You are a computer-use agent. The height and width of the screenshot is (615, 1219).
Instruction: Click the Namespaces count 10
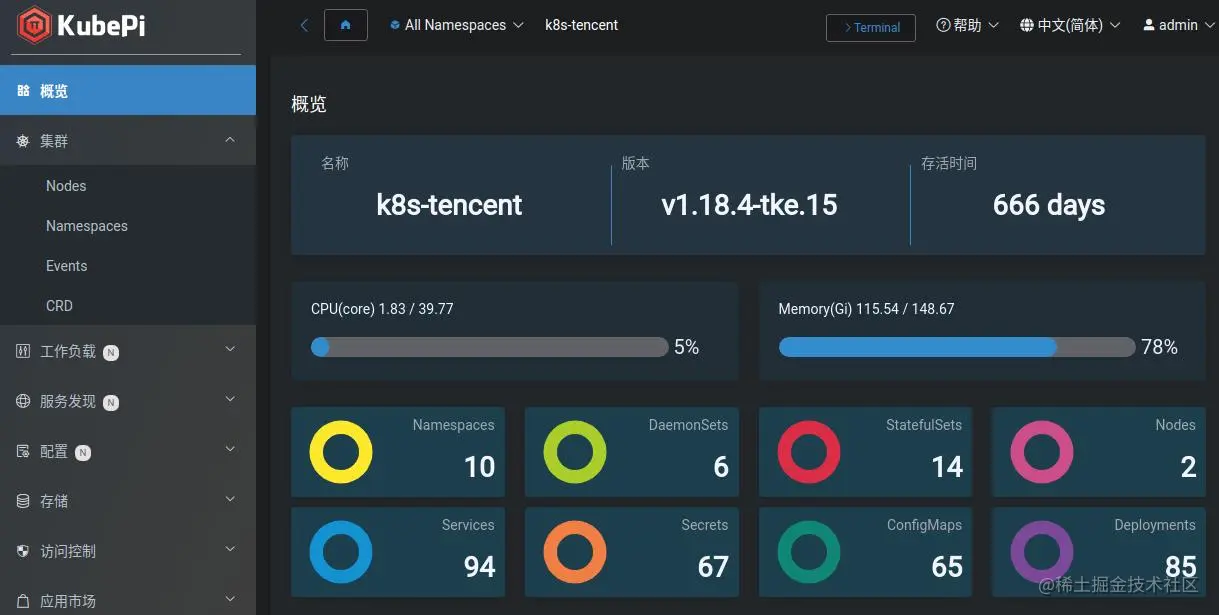pos(479,467)
